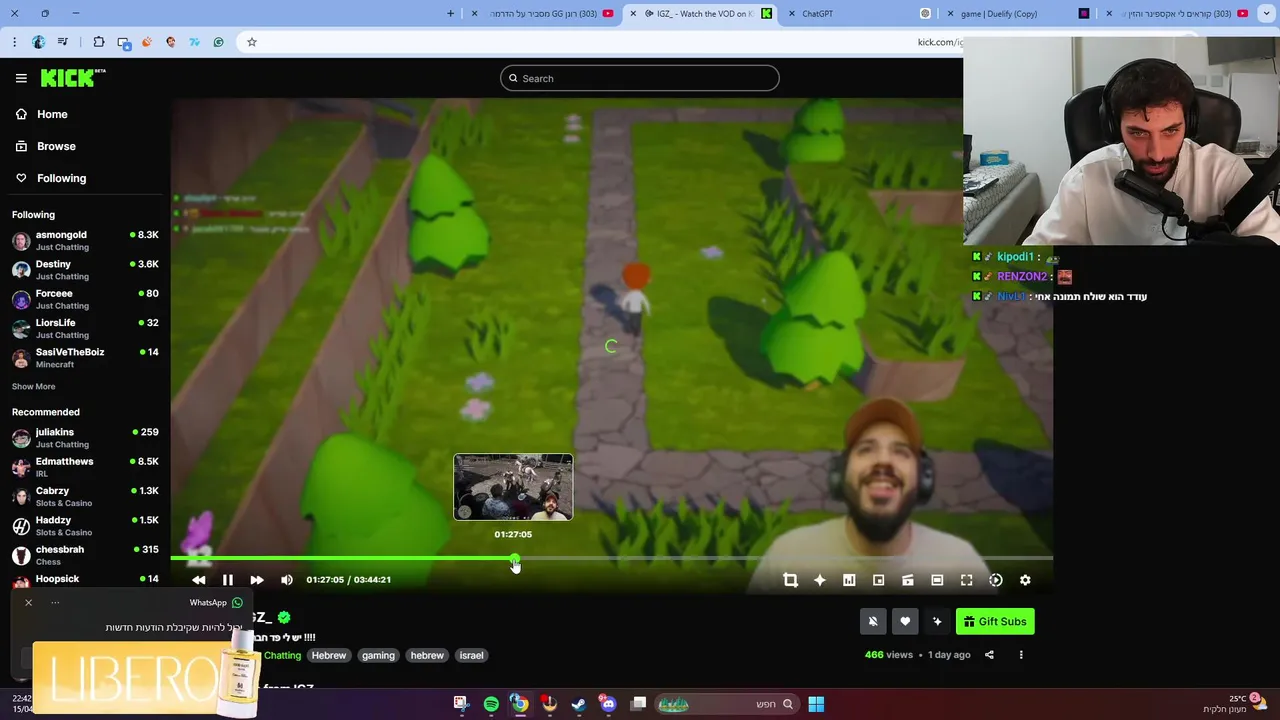Viewport: 1280px width, 720px height.
Task: Rewind the VOD with the backward button
Action: (198, 580)
